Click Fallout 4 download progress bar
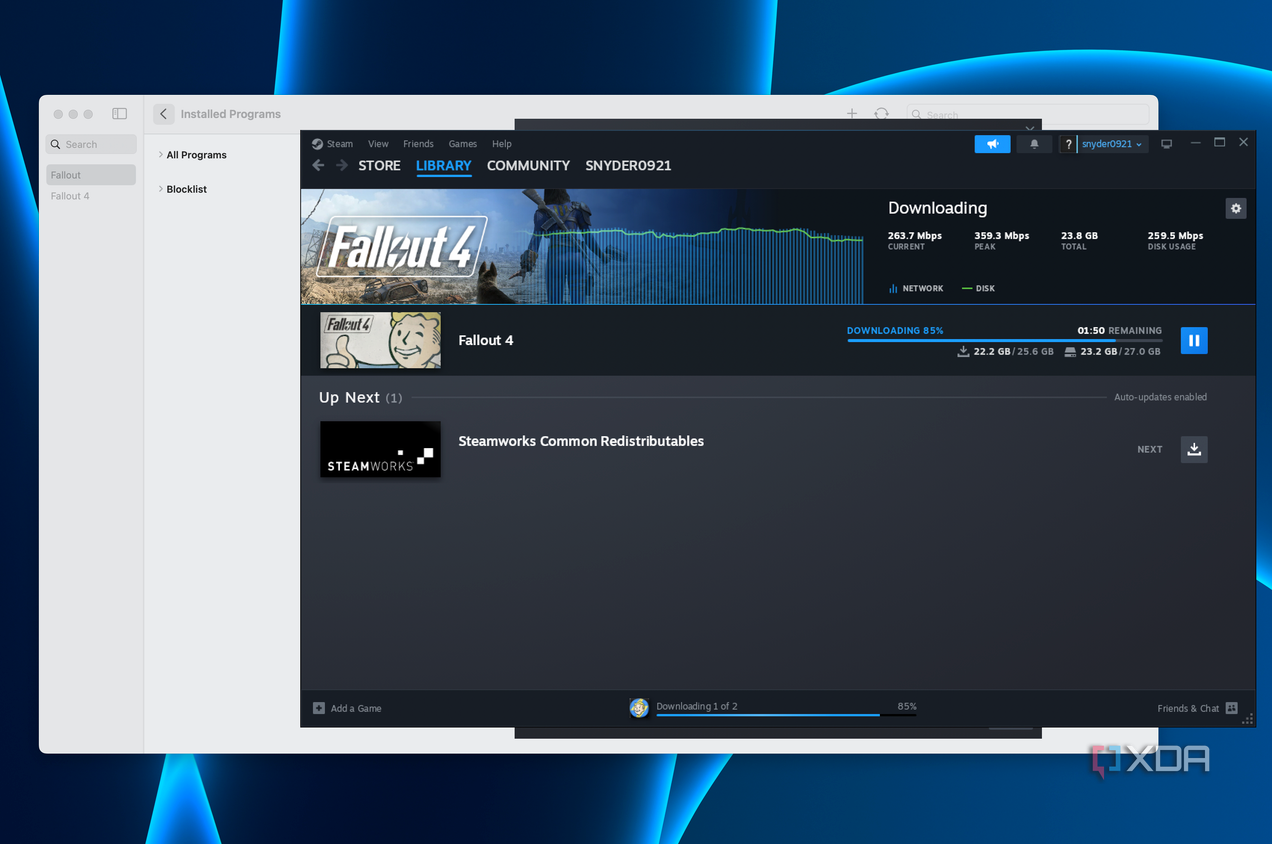This screenshot has height=844, width=1272. click(x=1004, y=341)
